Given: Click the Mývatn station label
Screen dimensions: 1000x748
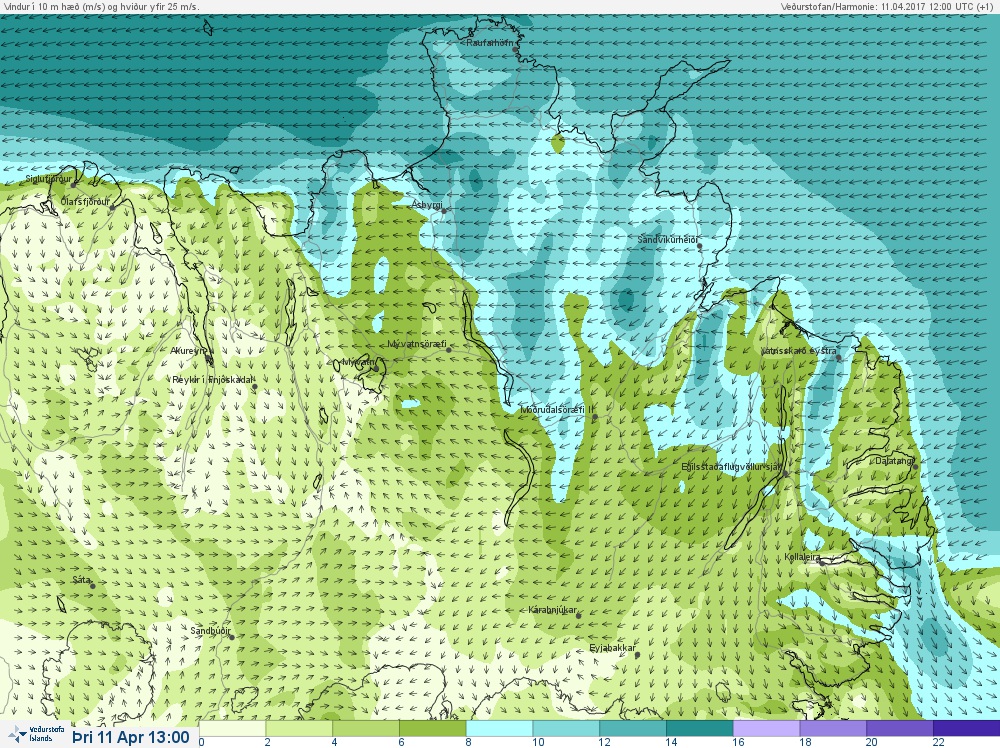Looking at the screenshot, I should tap(358, 362).
